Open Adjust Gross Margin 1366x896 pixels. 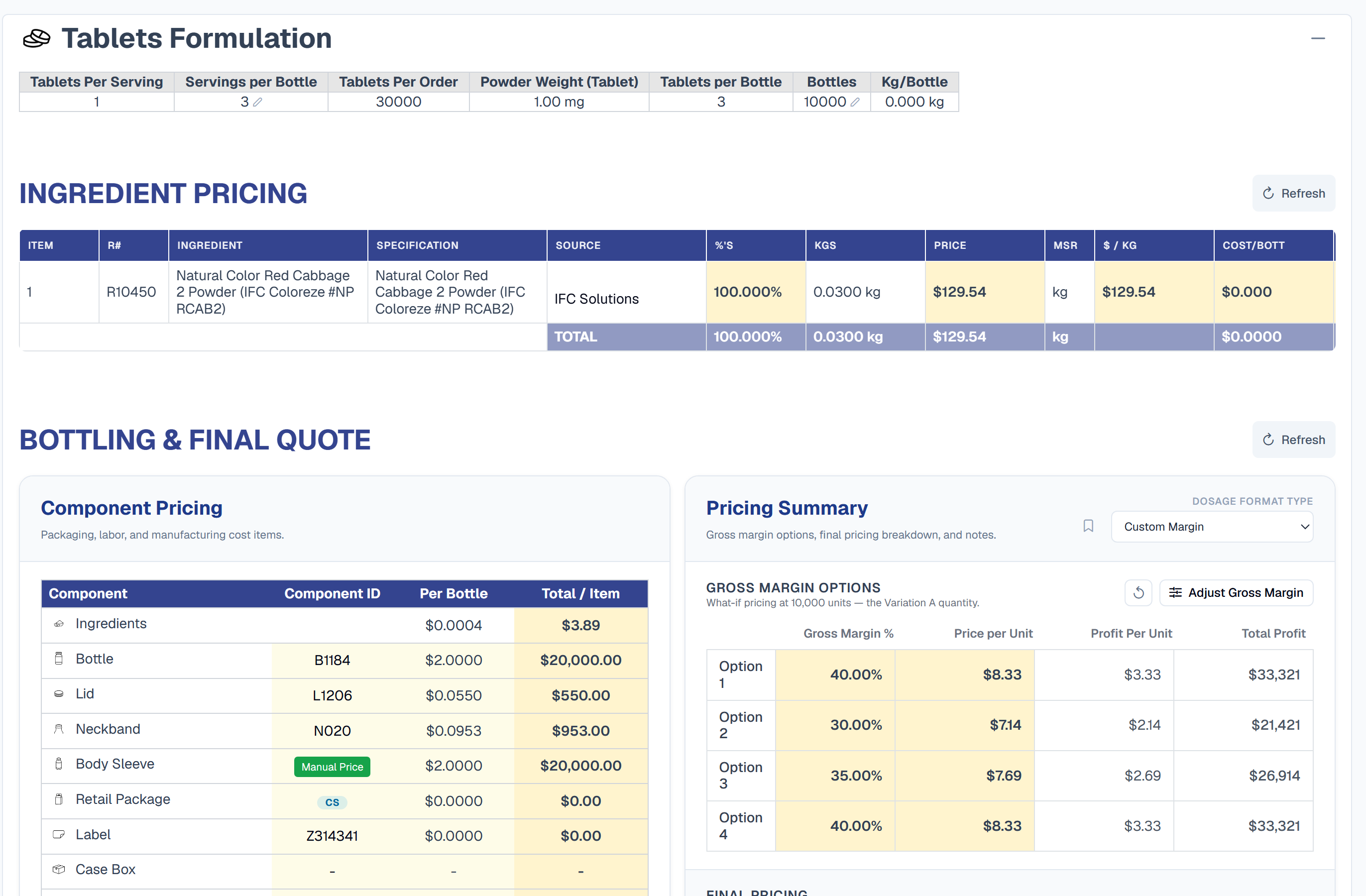coord(1236,592)
